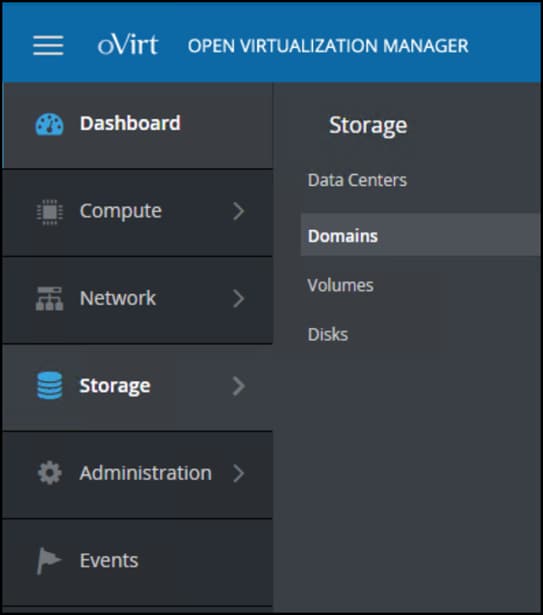Click the Dashboard gauge icon
This screenshot has width=543, height=615.
tap(49, 124)
